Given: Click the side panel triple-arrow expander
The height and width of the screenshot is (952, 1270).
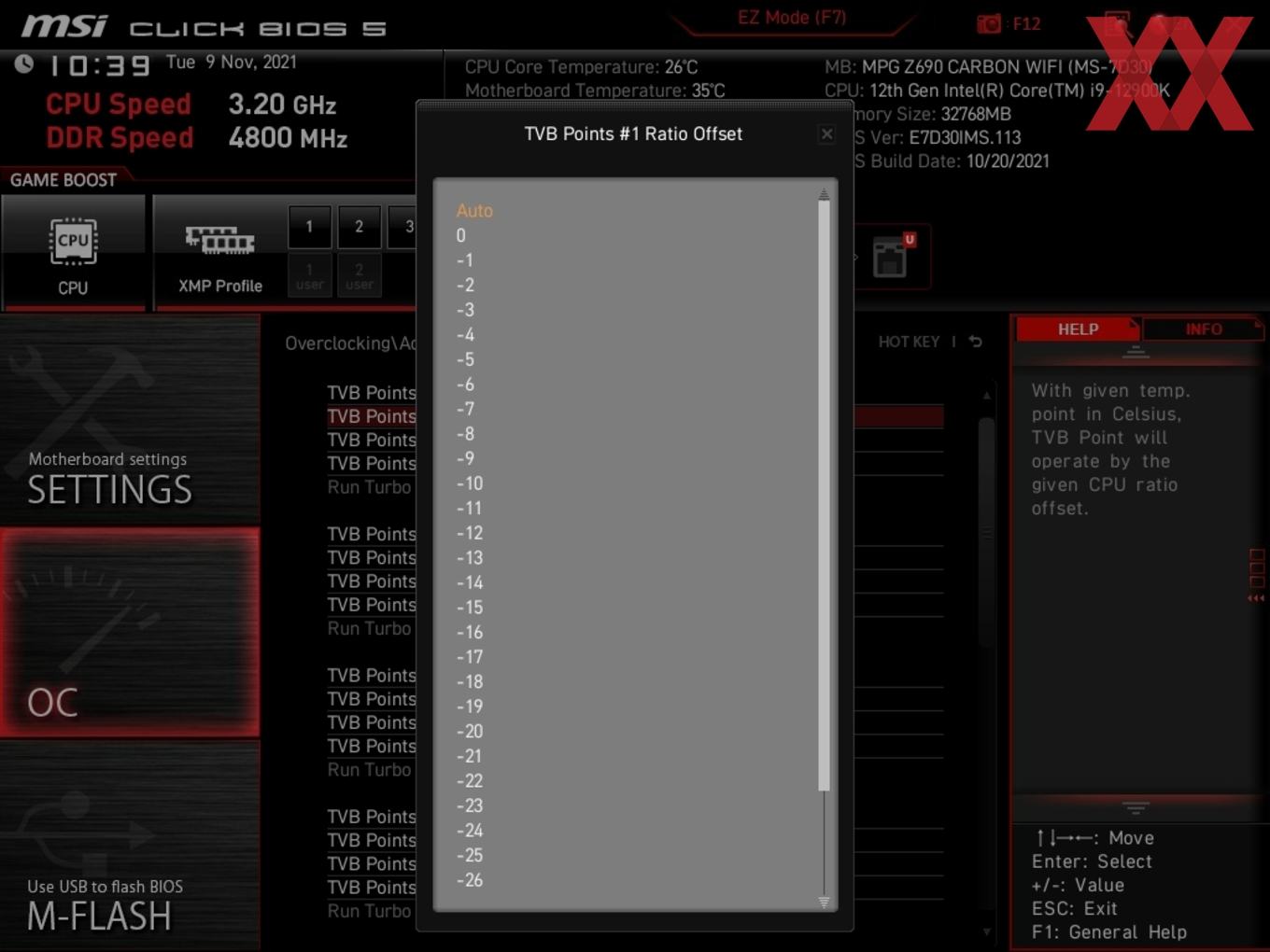Looking at the screenshot, I should pos(1256,598).
